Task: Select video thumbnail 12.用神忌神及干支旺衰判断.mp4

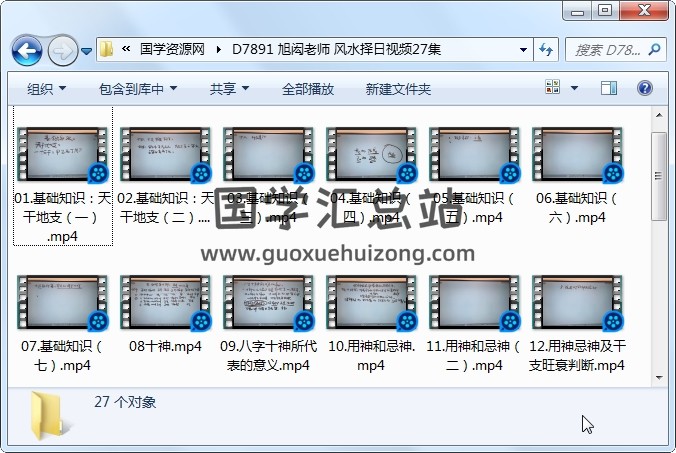Action: (578, 303)
